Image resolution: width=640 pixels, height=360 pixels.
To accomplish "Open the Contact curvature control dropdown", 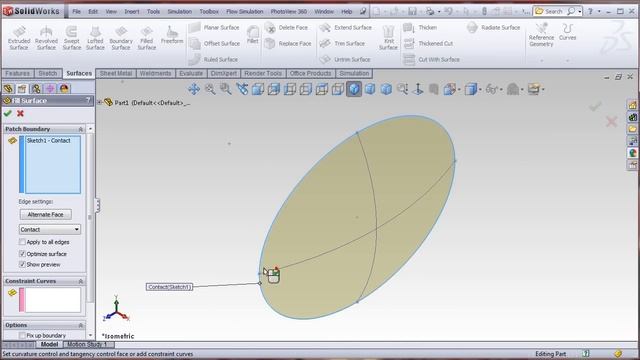I will tap(49, 229).
